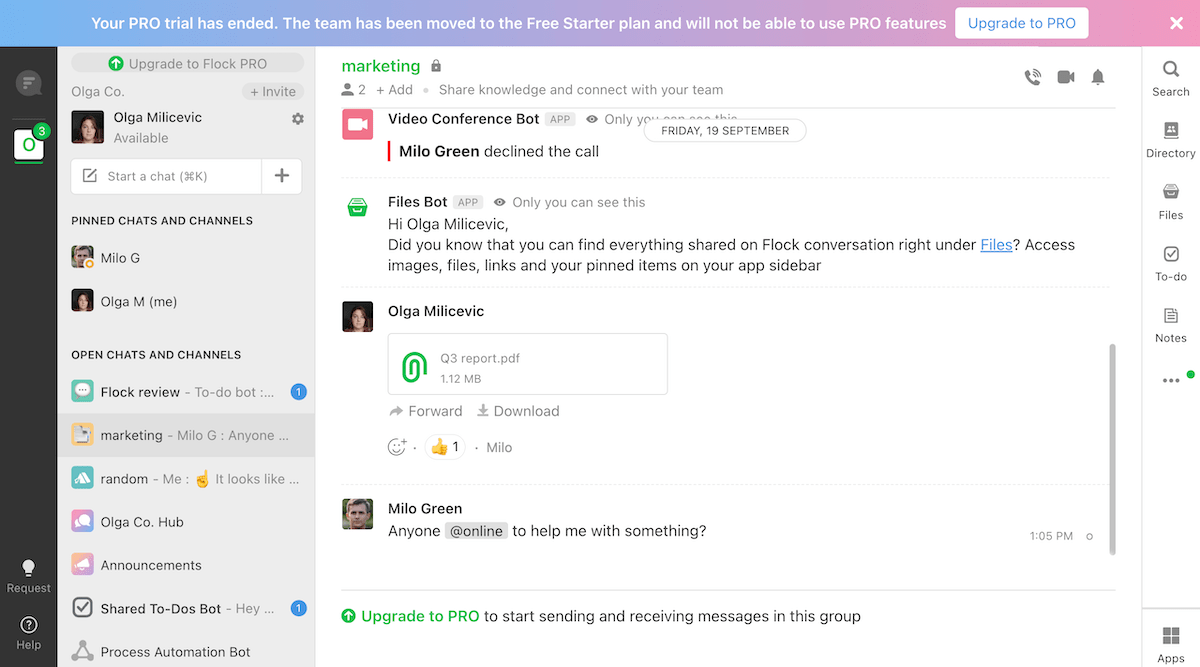Image resolution: width=1200 pixels, height=667 pixels.
Task: Click in the Start a chat field
Action: [167, 176]
